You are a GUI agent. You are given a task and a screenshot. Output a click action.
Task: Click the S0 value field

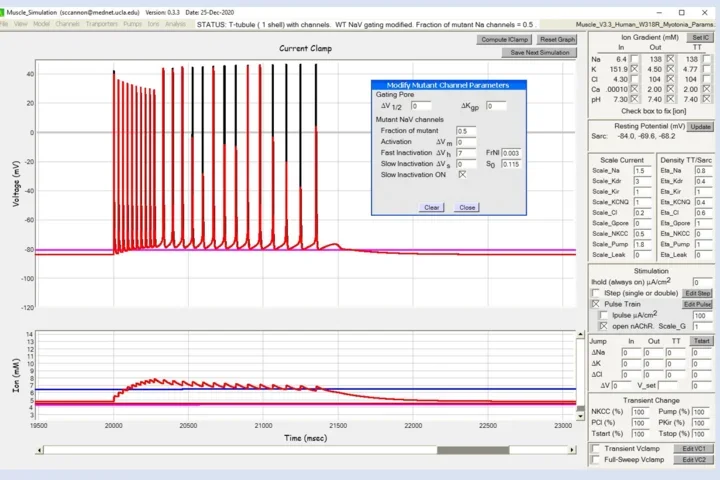click(511, 164)
